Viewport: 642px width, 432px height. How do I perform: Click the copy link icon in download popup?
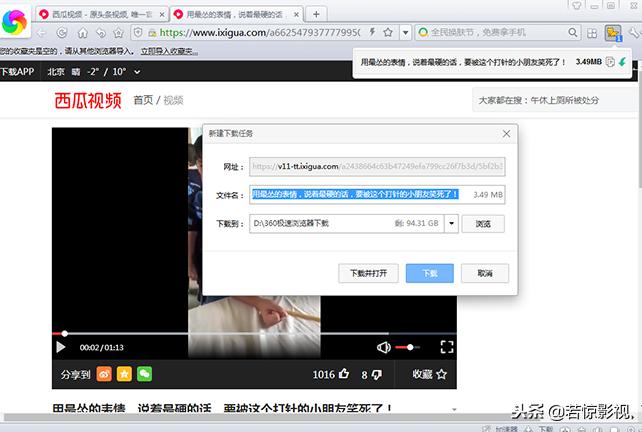point(610,62)
